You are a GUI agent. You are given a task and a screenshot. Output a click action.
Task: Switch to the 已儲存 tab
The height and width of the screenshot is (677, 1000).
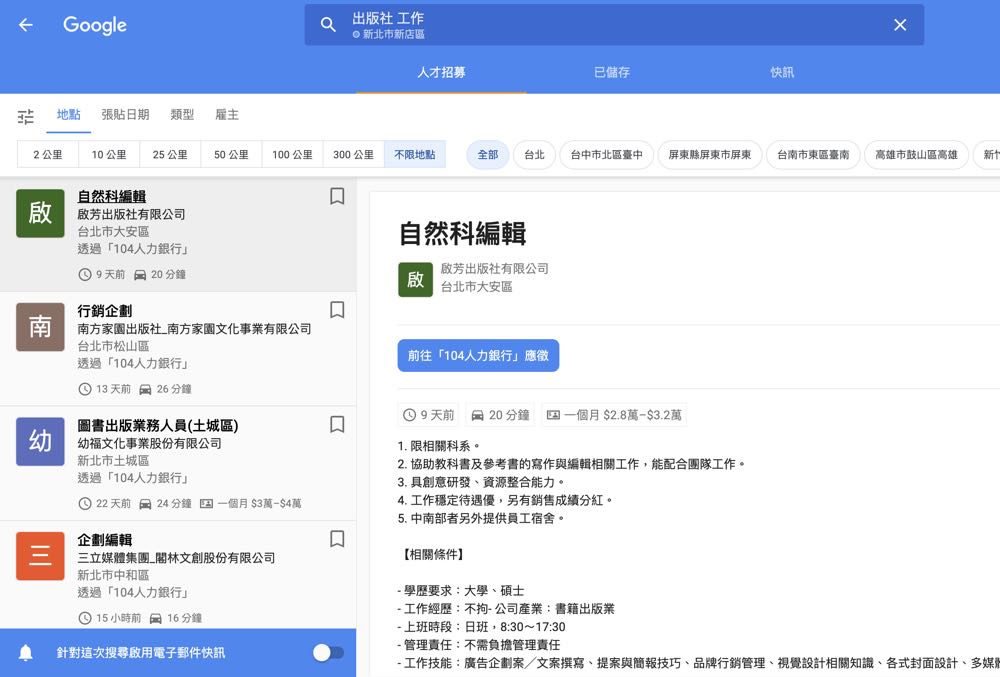click(x=611, y=72)
